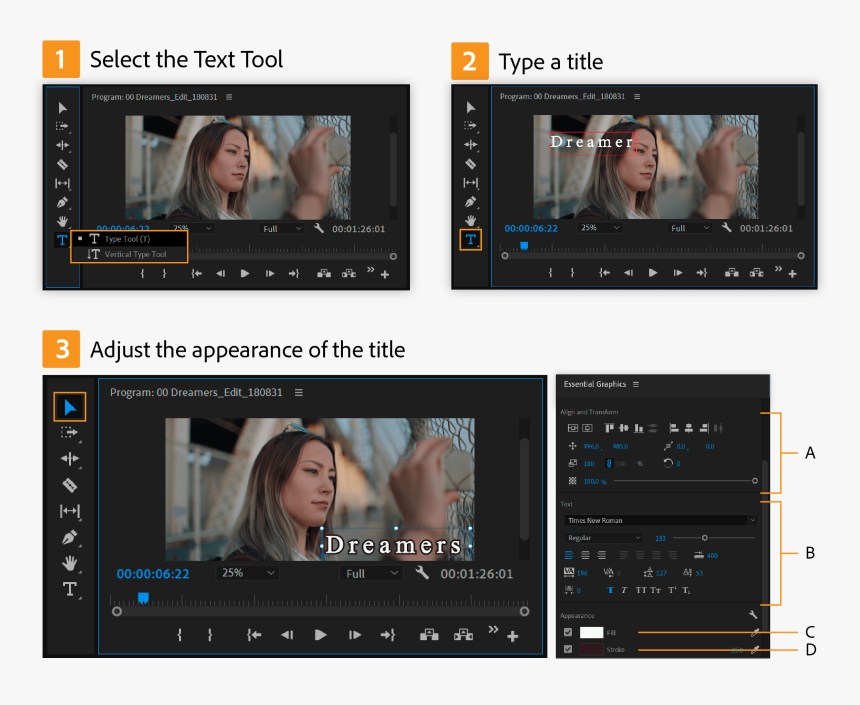Image resolution: width=860 pixels, height=705 pixels.
Task: Click Stroke color swatch in Appearance
Action: 591,649
